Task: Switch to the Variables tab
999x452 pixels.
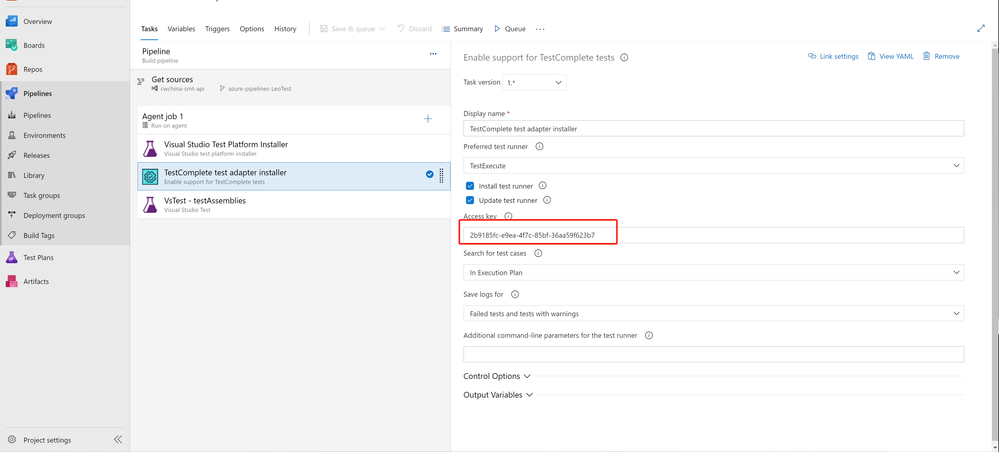Action: (181, 29)
